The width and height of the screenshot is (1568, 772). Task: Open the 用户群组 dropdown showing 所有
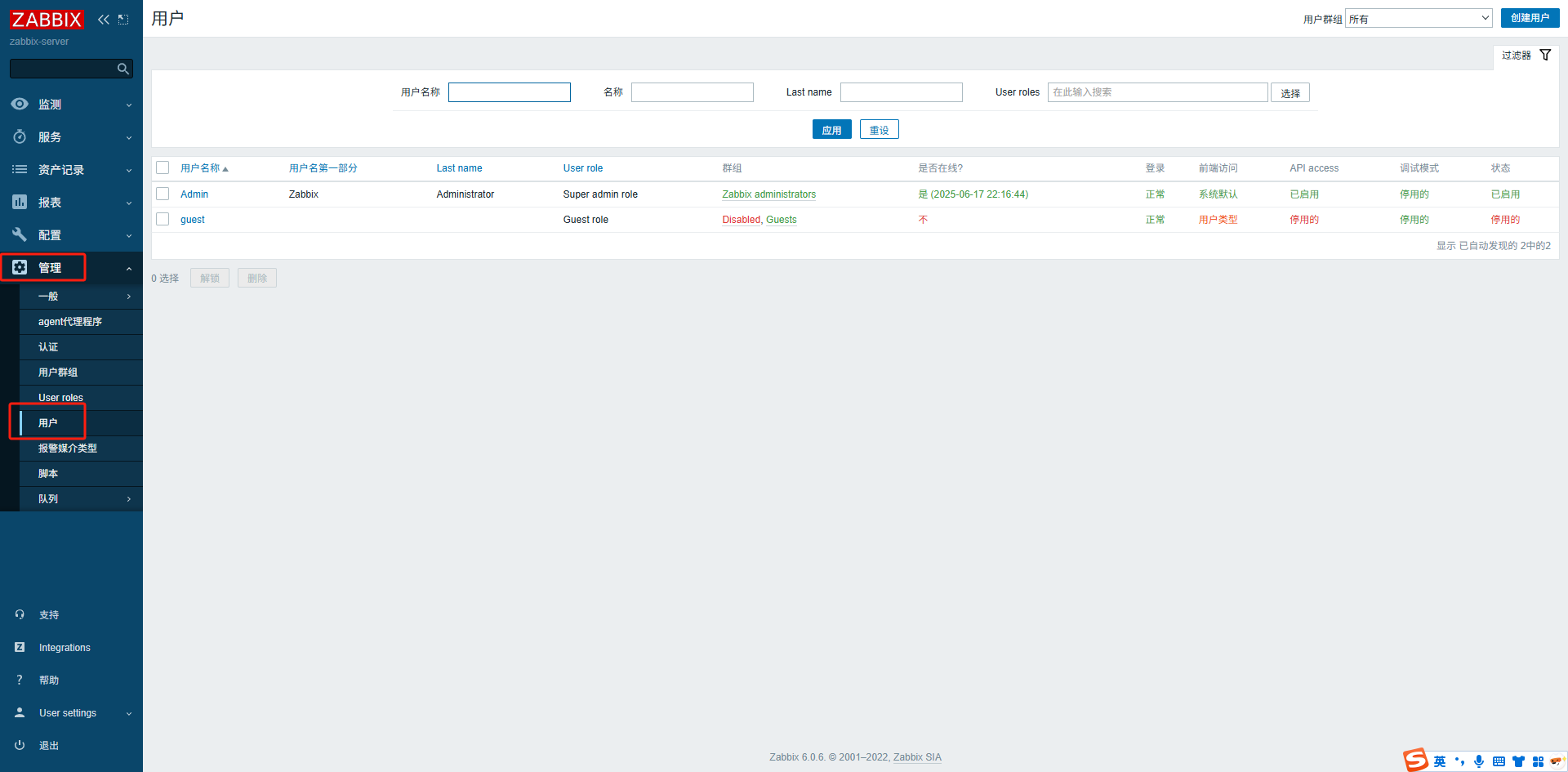tap(1419, 18)
